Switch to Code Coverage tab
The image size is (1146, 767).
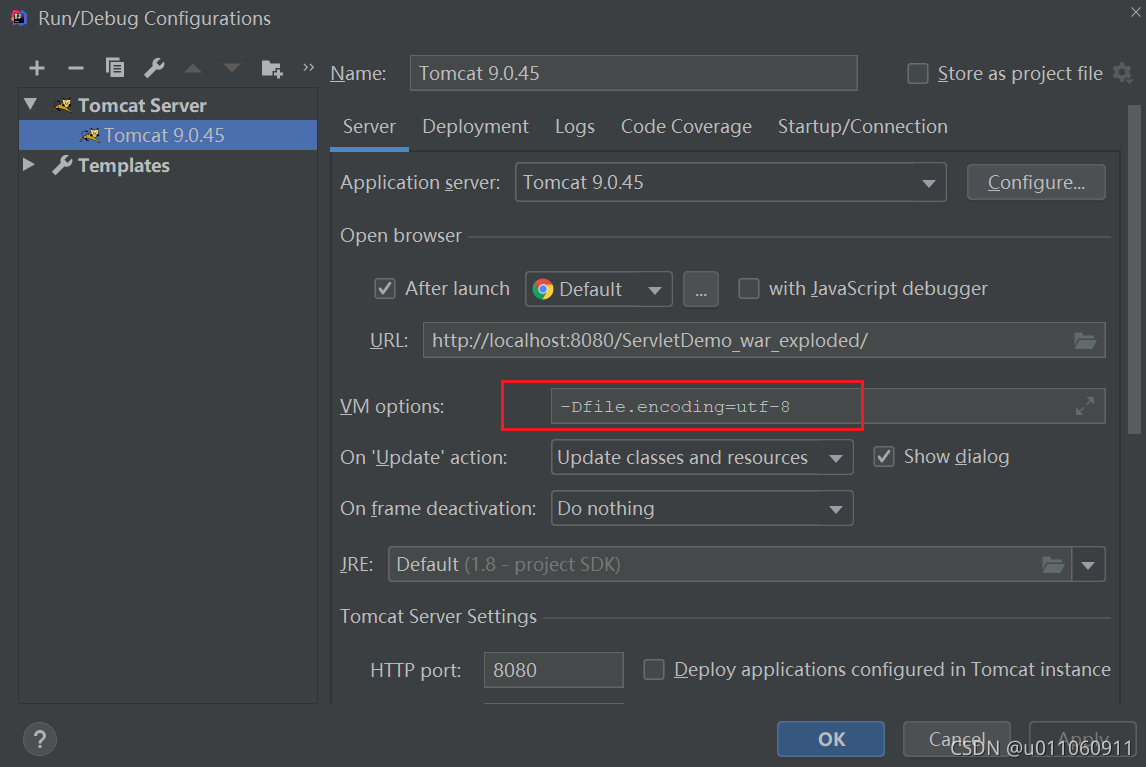click(x=686, y=126)
